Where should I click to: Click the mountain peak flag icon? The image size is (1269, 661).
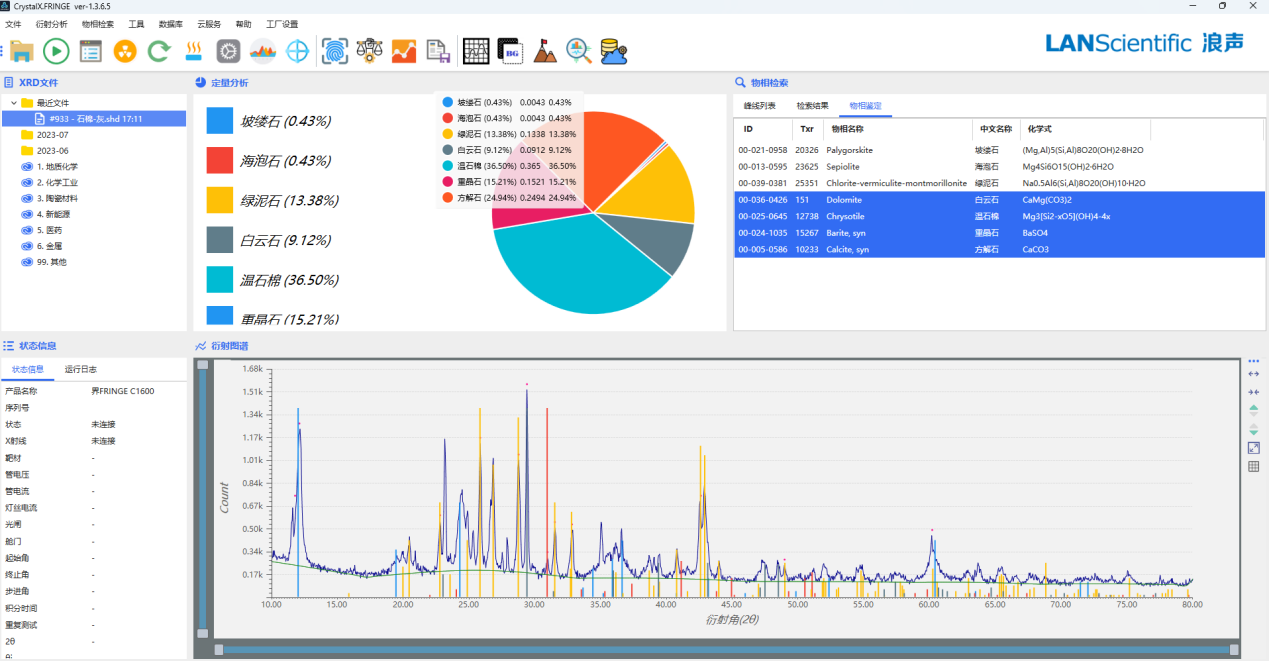(x=545, y=51)
